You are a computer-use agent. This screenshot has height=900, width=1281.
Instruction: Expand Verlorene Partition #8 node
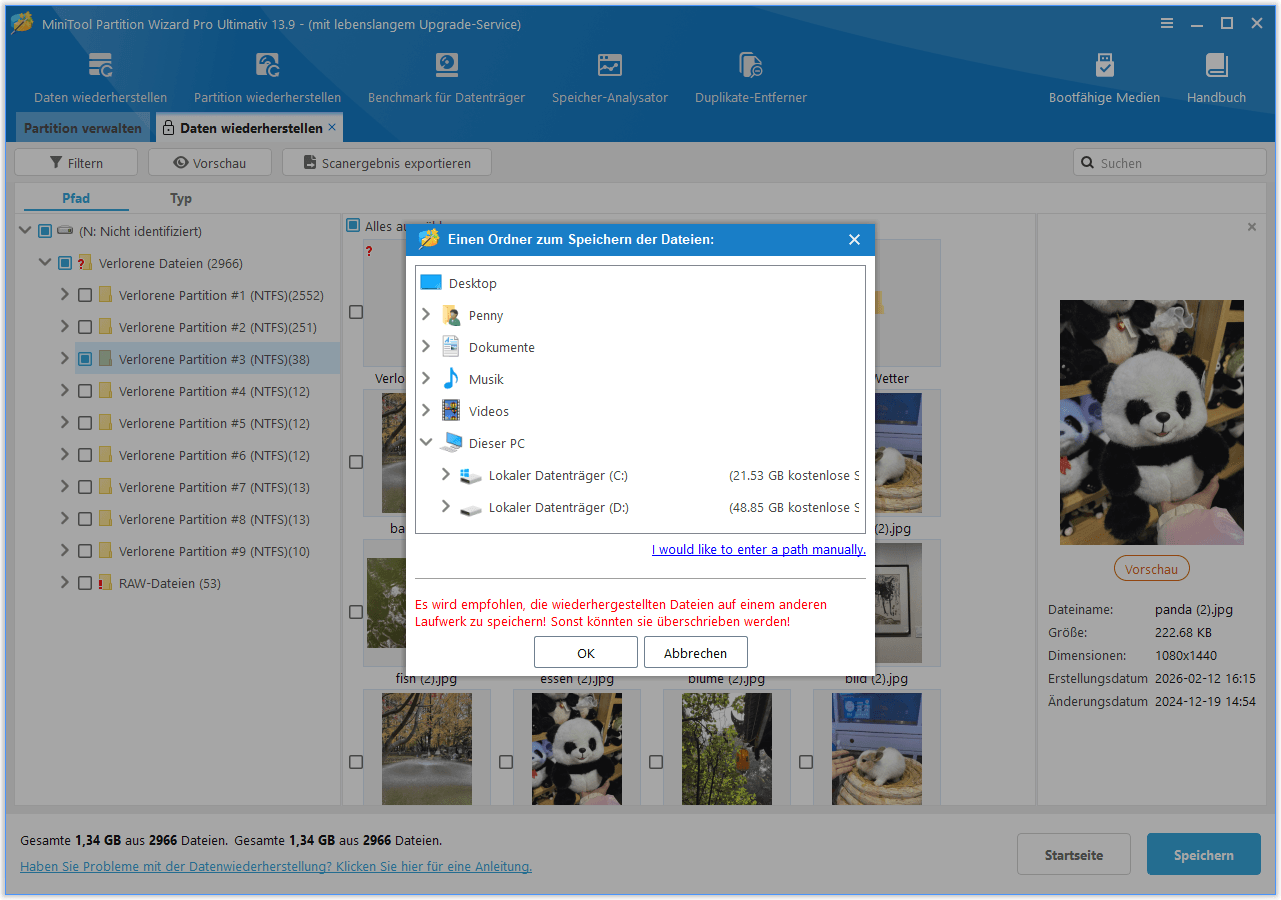tap(65, 519)
